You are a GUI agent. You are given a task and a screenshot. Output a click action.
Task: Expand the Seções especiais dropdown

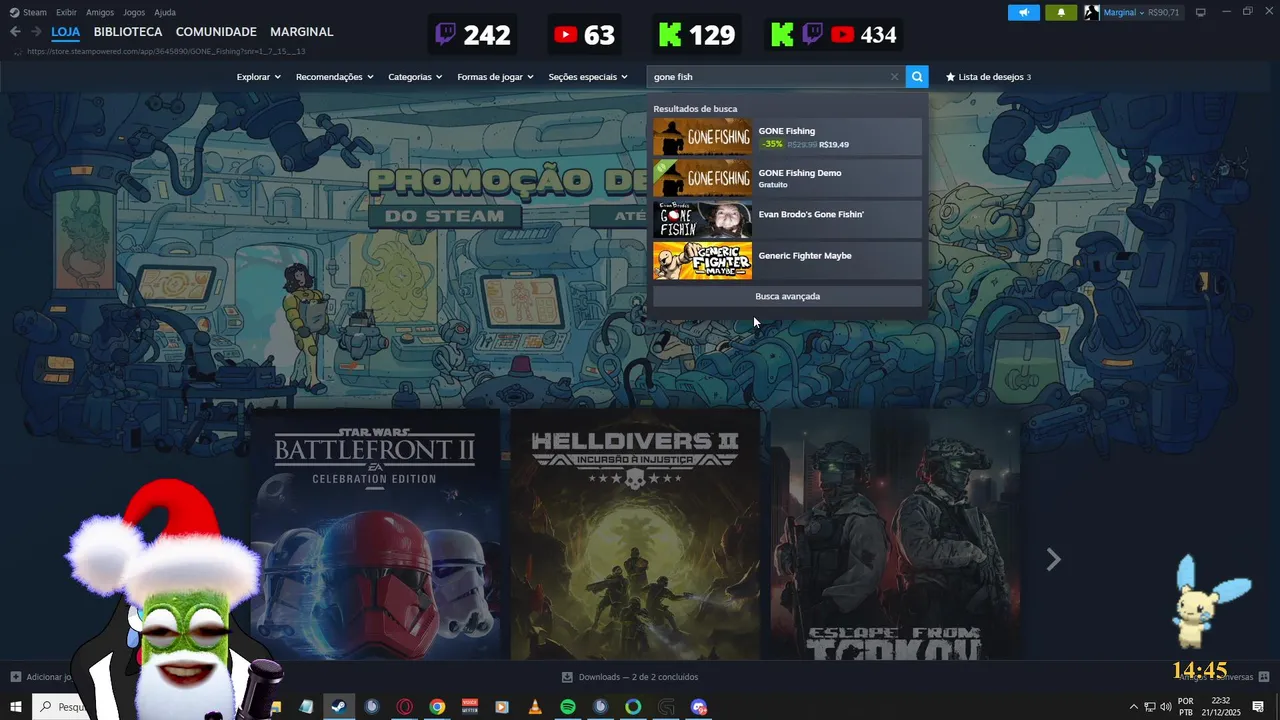coord(588,77)
